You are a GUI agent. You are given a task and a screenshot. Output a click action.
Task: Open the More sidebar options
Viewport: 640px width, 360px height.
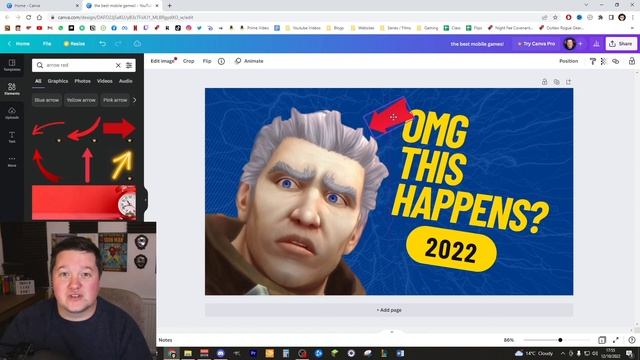12,161
